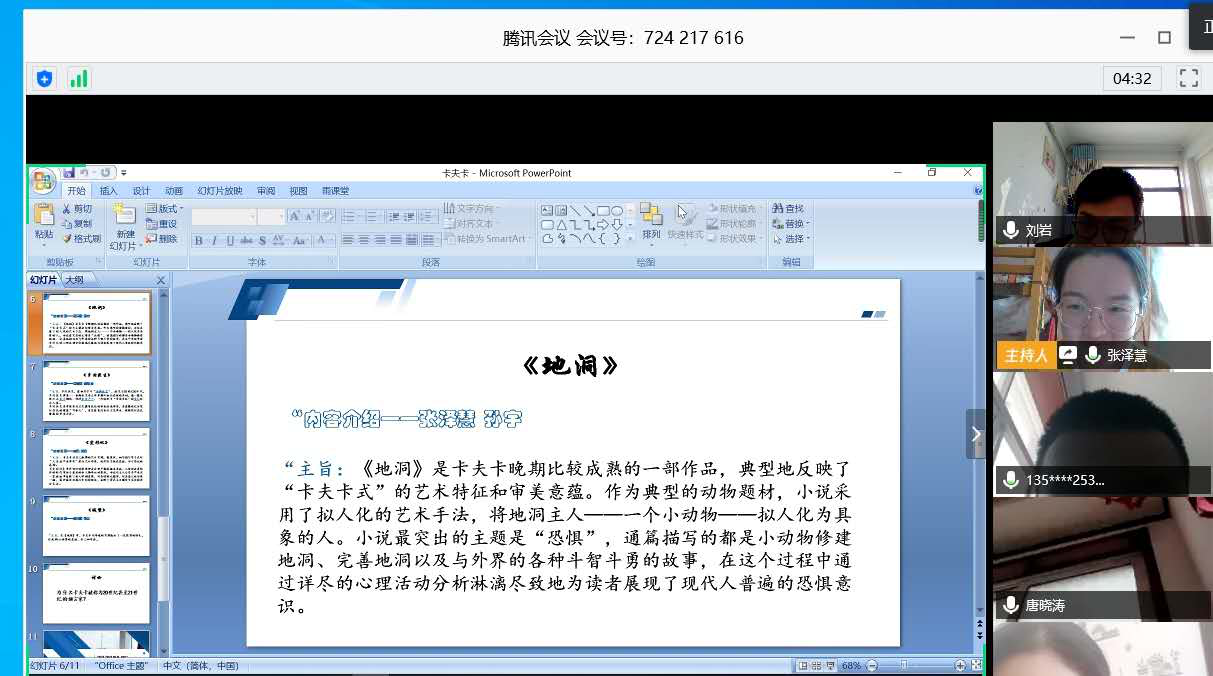Expand the side panel chevron arrow
This screenshot has height=676, width=1213.
coord(976,434)
